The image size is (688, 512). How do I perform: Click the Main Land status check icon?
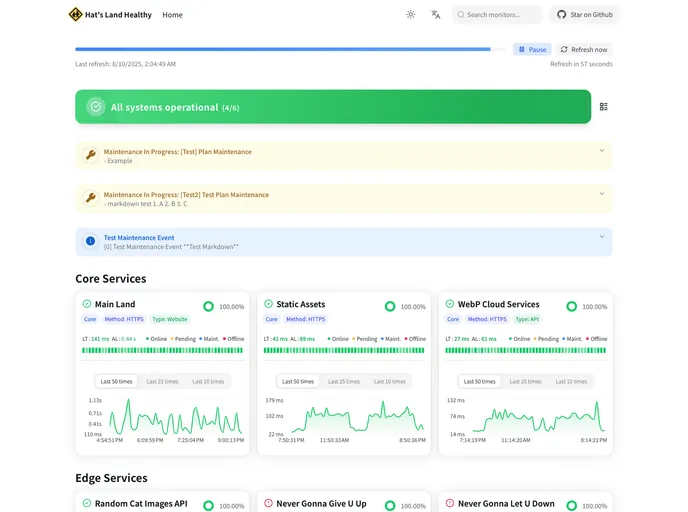tap(87, 304)
